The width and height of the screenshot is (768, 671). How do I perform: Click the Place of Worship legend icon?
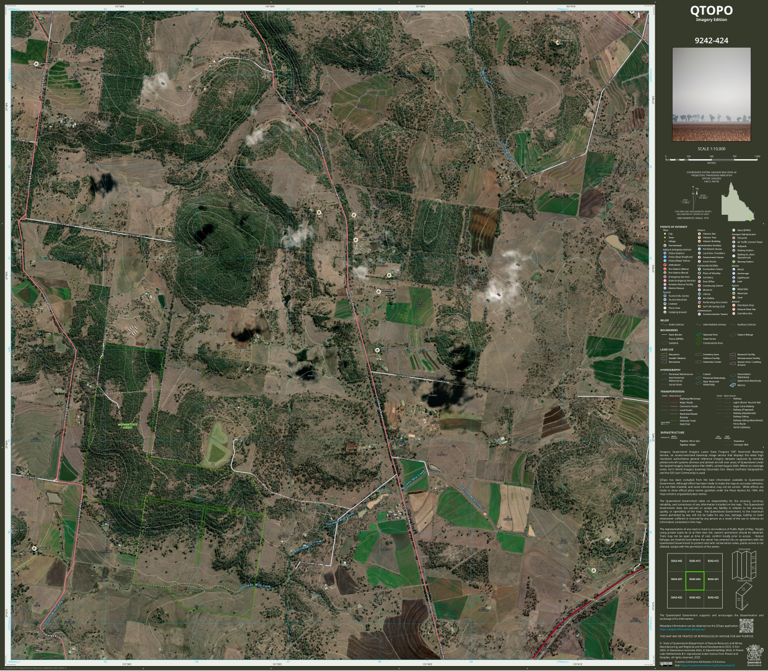[x=699, y=273]
